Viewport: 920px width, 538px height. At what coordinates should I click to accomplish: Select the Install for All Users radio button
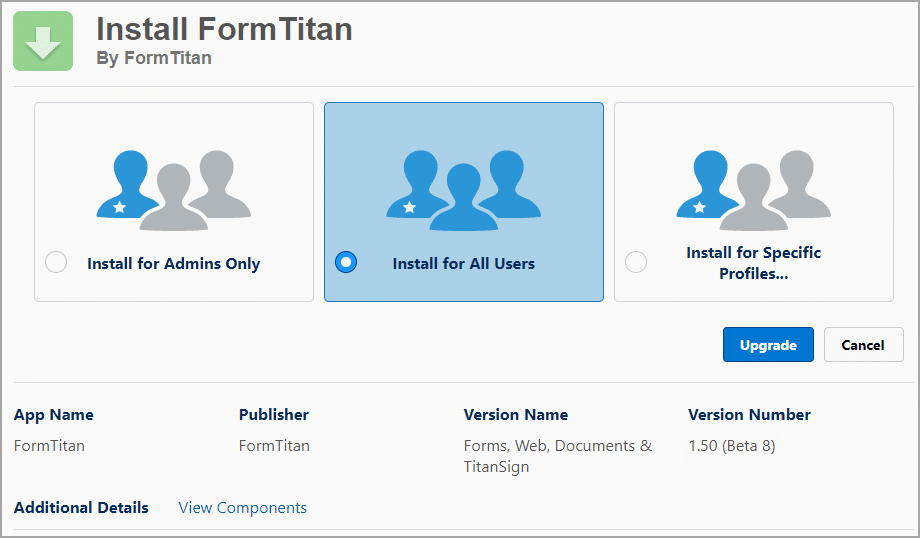pos(346,262)
